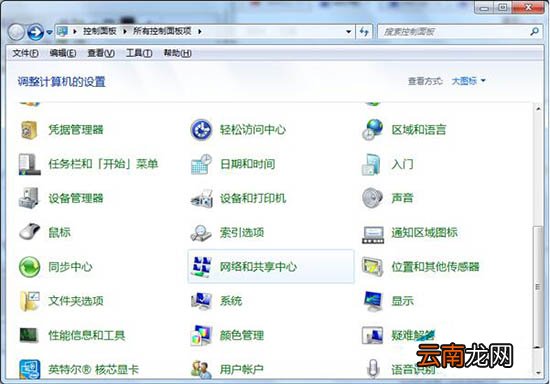The width and height of the screenshot is (550, 384).
Task: Open the 文件(F) menu
Action: point(25,53)
